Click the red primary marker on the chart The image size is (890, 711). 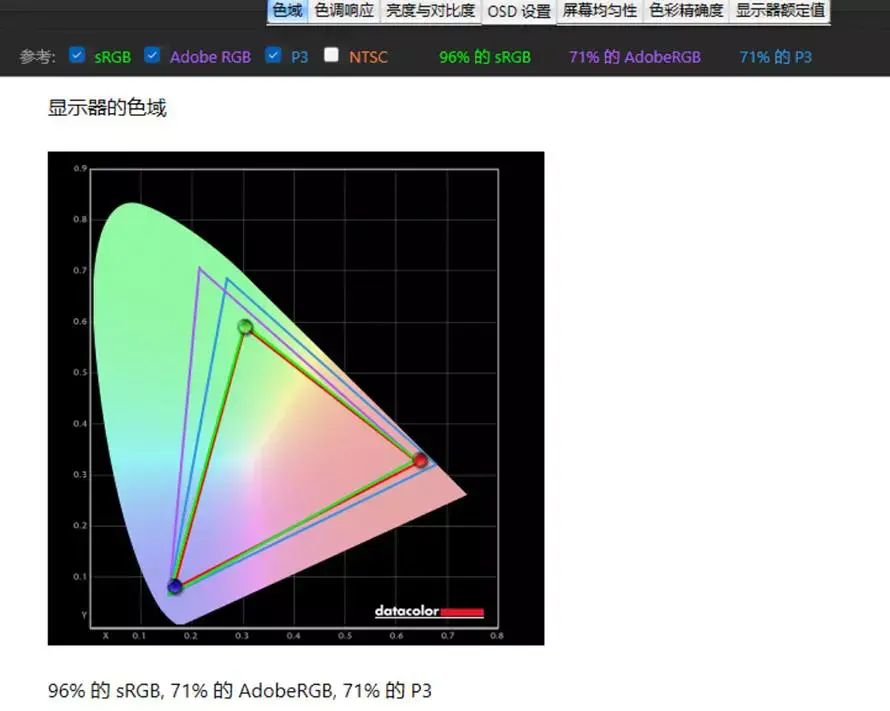coord(421,460)
